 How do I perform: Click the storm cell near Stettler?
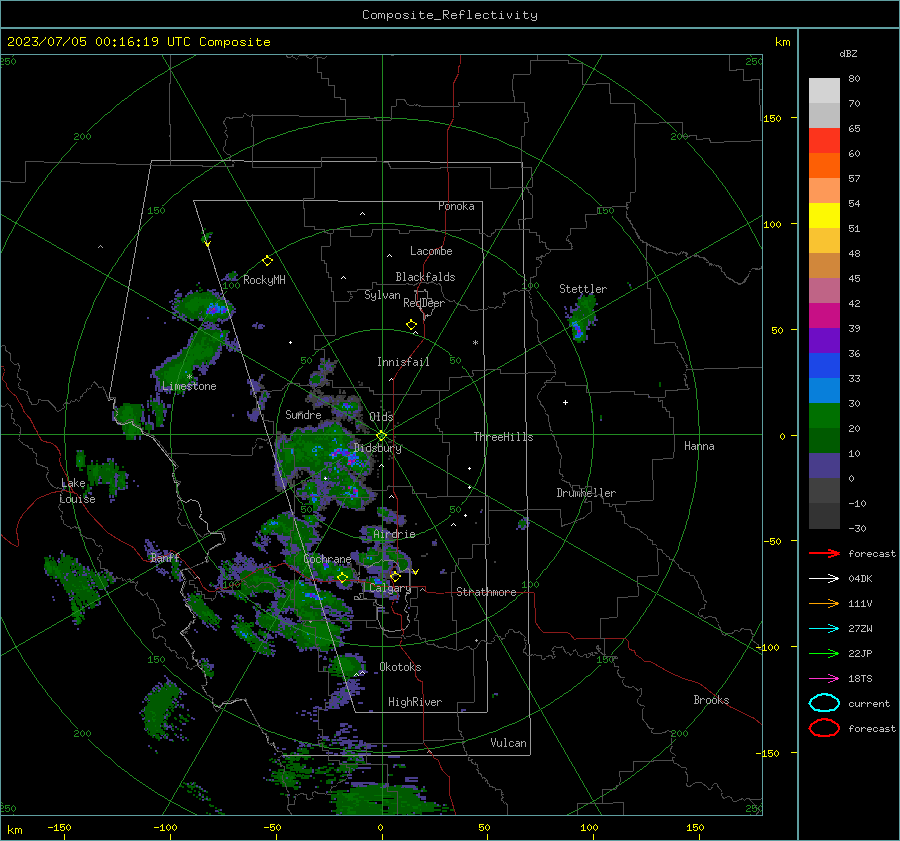click(581, 319)
